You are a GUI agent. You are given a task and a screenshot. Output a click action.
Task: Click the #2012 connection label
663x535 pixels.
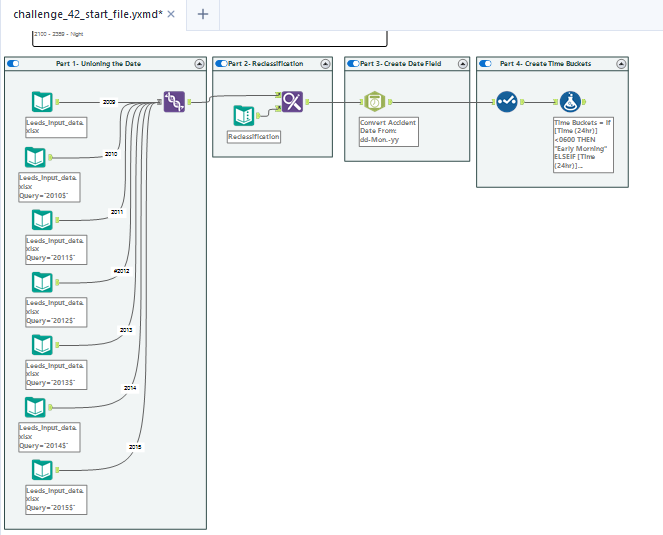click(x=122, y=271)
